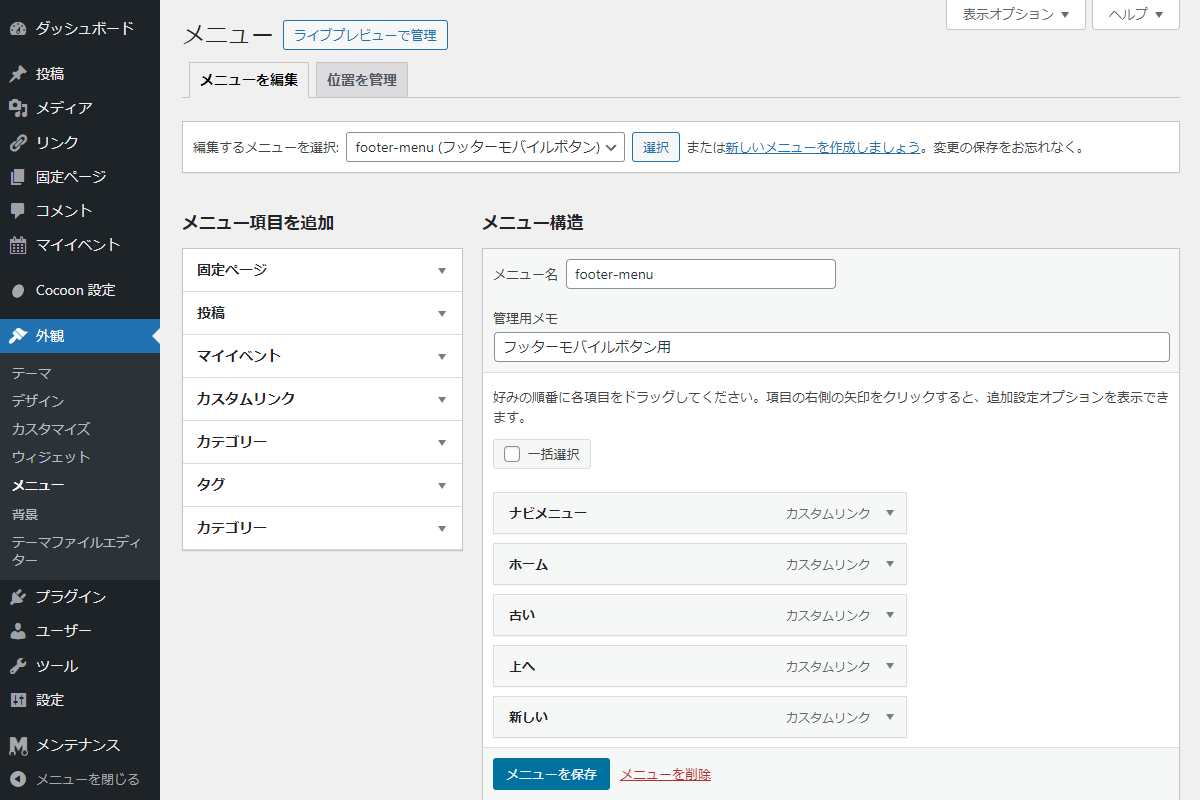Click the メニューを削除 link
Image resolution: width=1200 pixels, height=800 pixels.
[x=665, y=774]
